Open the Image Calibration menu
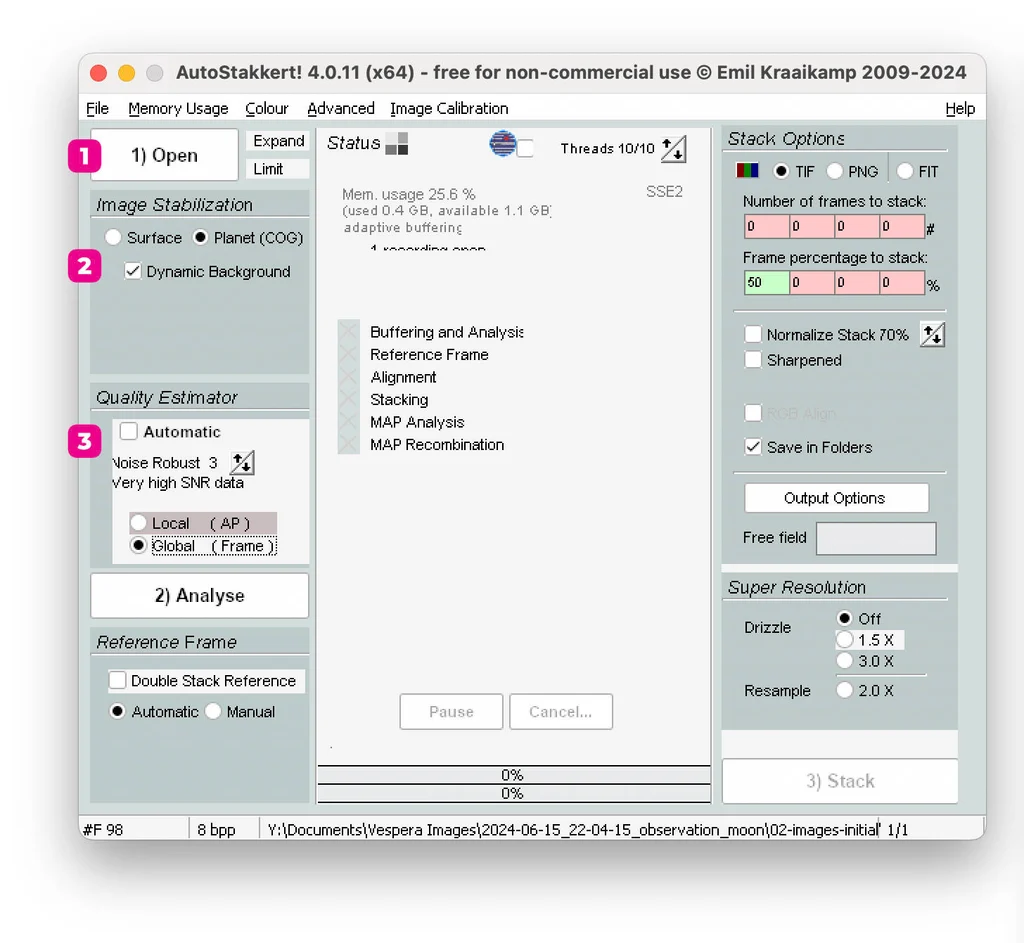 [449, 108]
